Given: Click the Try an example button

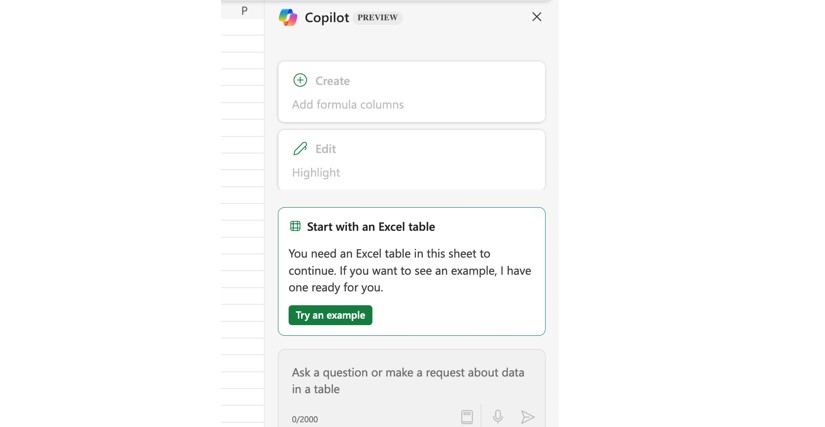Looking at the screenshot, I should 330,315.
